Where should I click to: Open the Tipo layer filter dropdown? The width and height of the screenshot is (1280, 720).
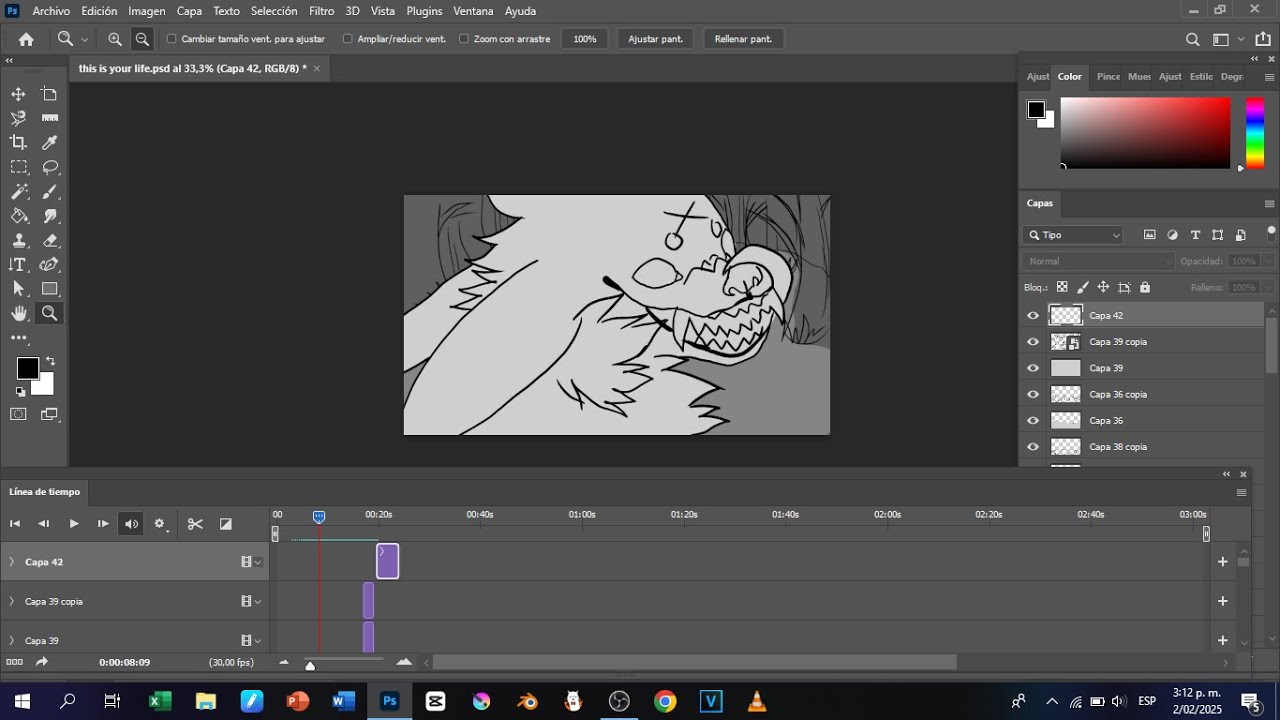click(x=1074, y=235)
